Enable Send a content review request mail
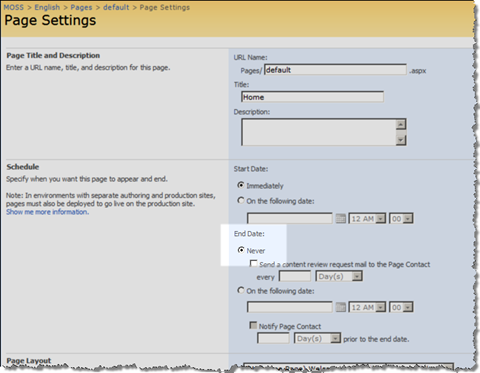Image resolution: width=480 pixels, height=373 pixels. pos(254,264)
